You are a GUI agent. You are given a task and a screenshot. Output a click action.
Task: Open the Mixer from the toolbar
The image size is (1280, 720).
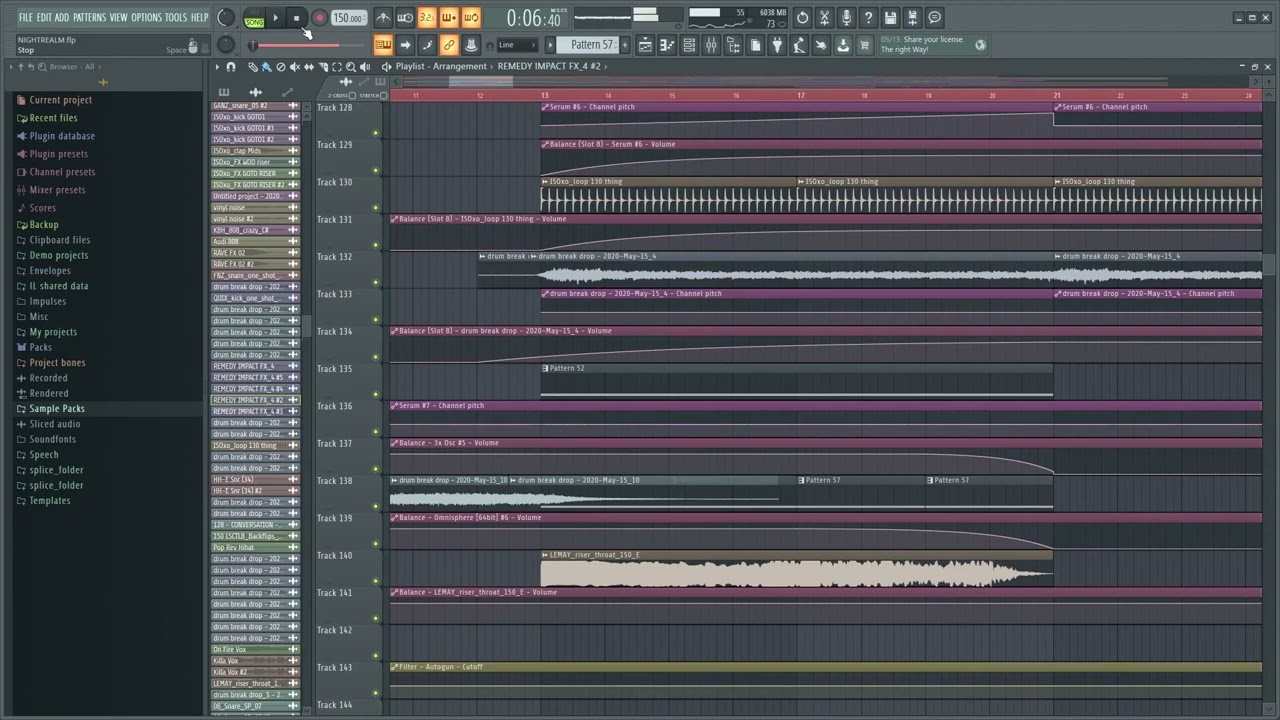point(711,45)
